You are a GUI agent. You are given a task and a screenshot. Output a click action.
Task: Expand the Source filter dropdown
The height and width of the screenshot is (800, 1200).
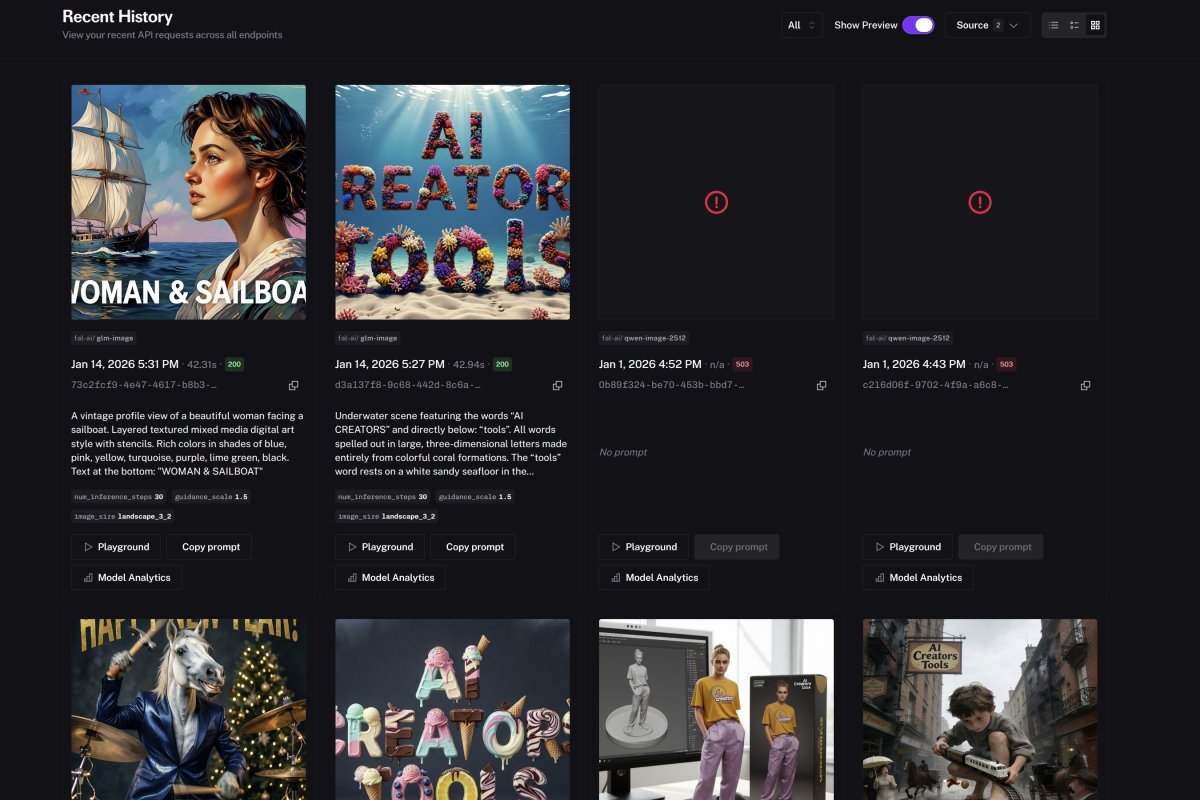pos(987,25)
